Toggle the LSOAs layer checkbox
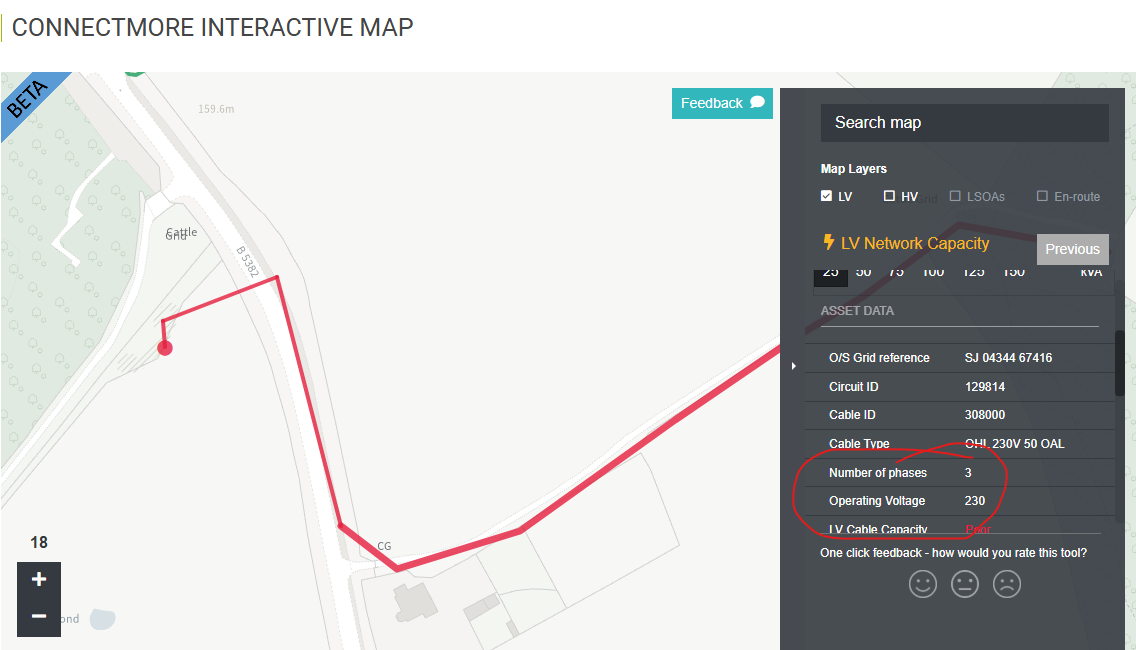1136x650 pixels. 956,196
